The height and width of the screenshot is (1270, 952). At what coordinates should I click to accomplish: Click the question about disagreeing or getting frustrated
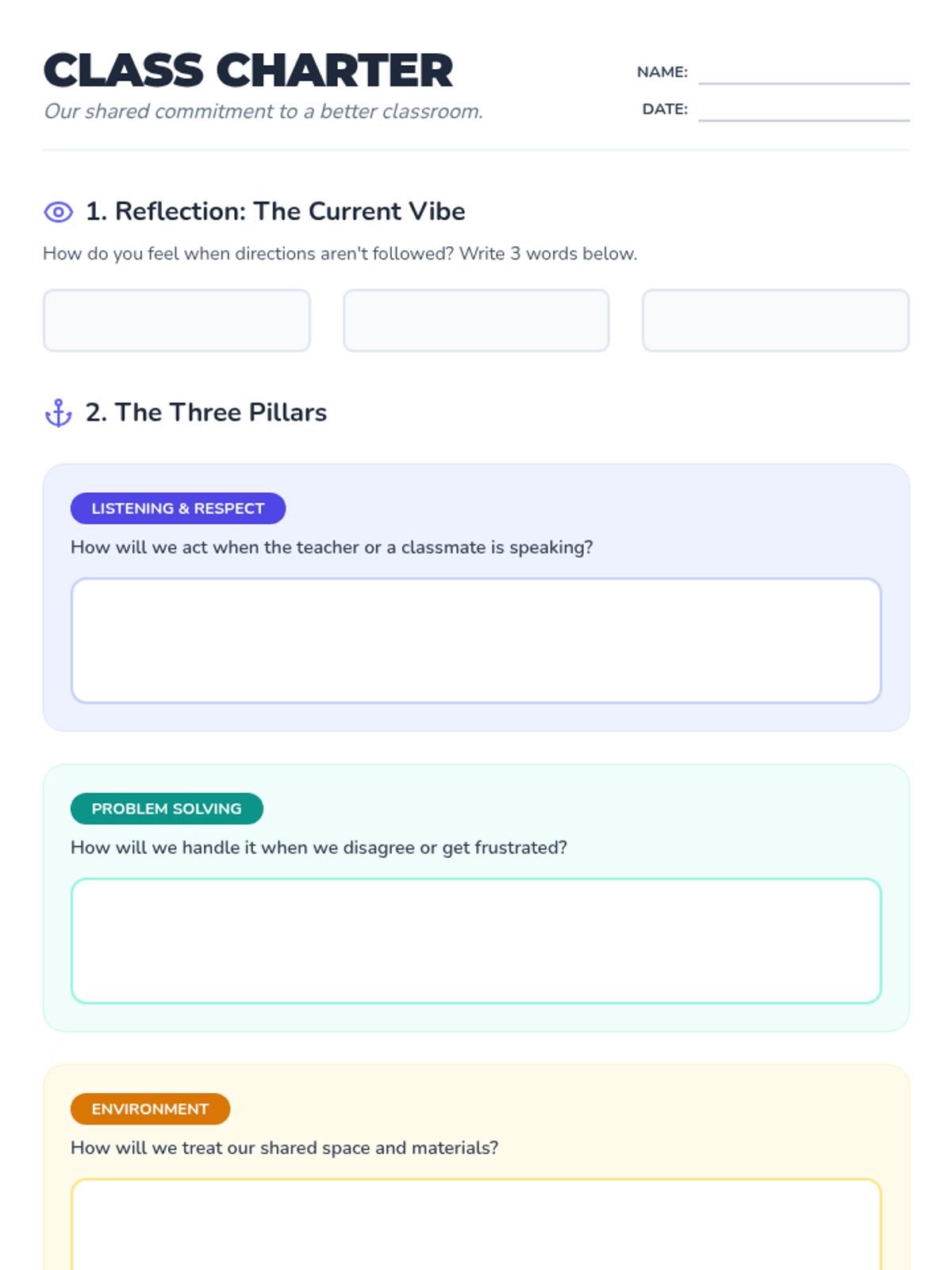click(x=319, y=847)
